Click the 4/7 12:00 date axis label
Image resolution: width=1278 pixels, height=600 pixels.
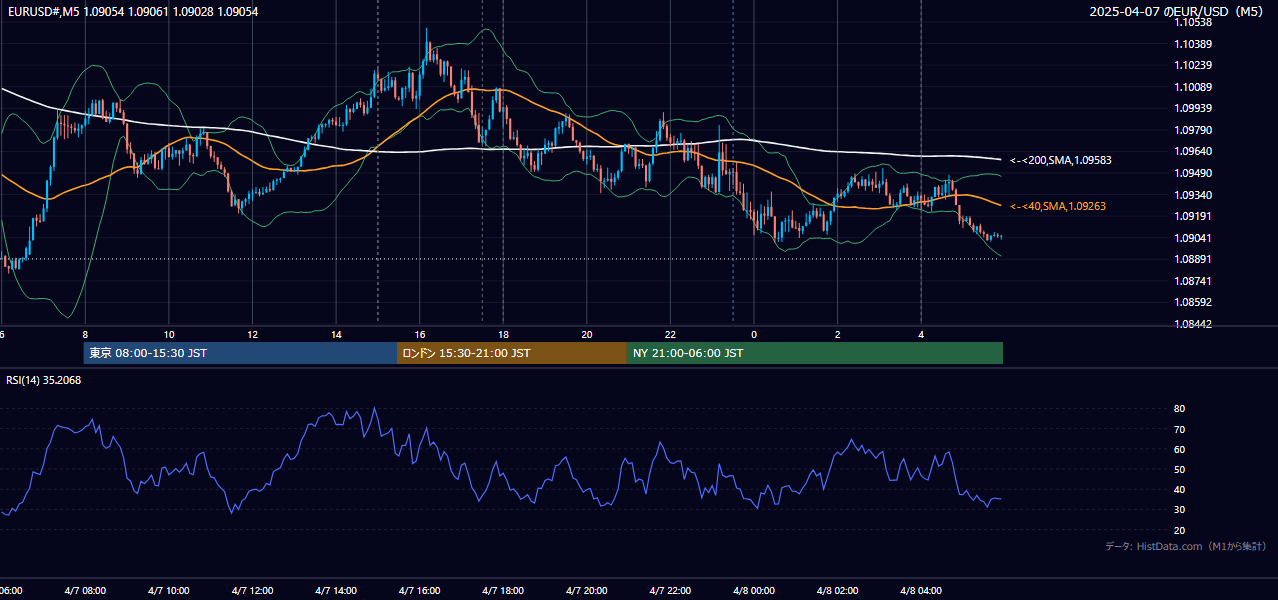point(252,591)
